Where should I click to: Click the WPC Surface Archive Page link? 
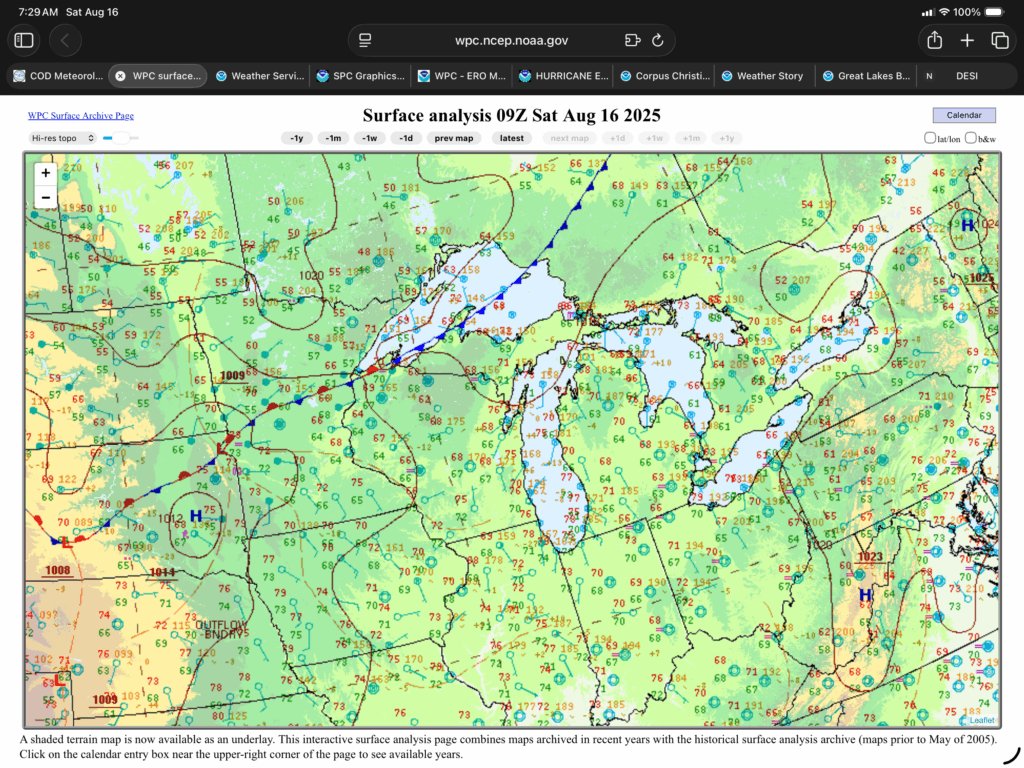coord(81,116)
